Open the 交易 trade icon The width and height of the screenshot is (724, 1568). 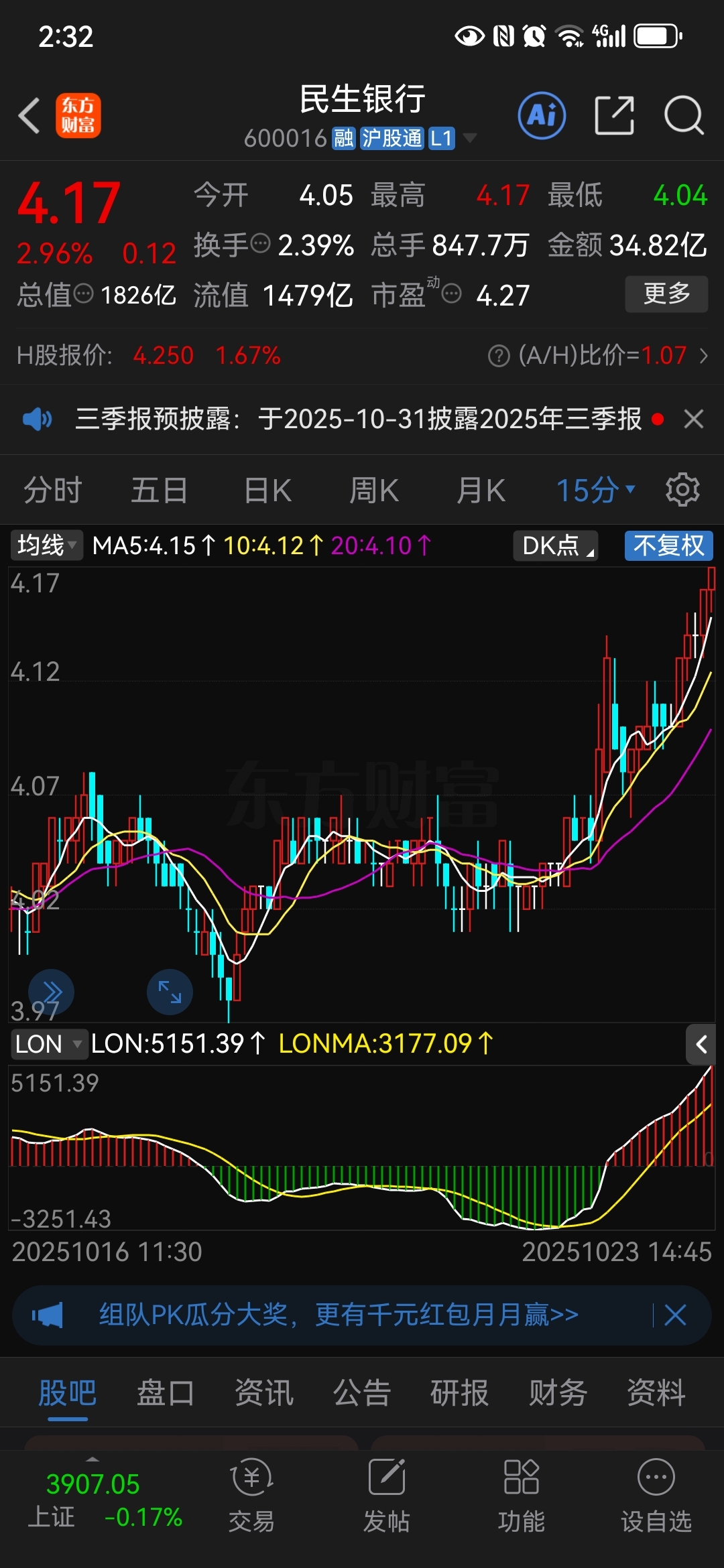pos(251,1496)
